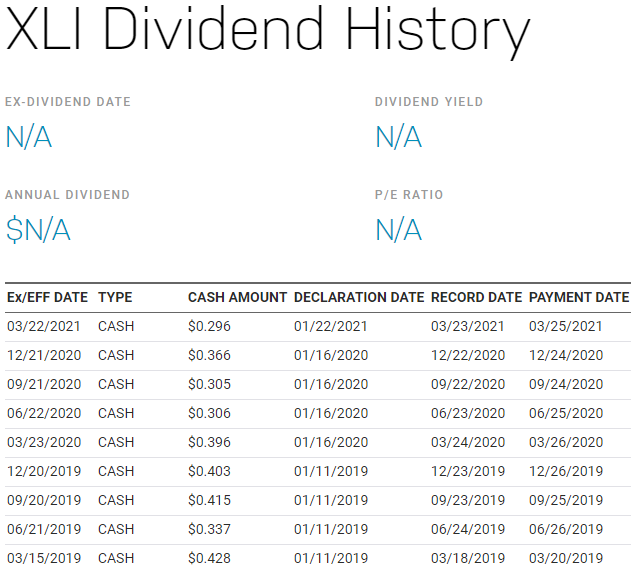Select ex-date 09/21/2020
The image size is (631, 572).
[x=44, y=384]
